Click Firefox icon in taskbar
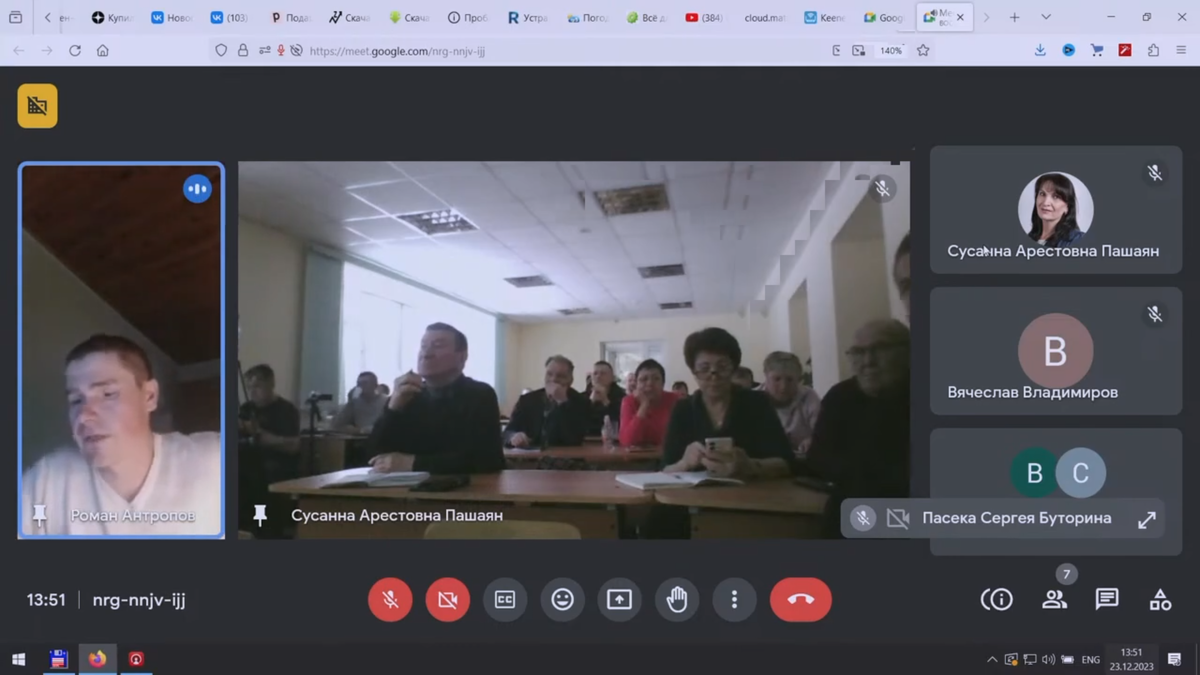1200x675 pixels. (x=97, y=659)
